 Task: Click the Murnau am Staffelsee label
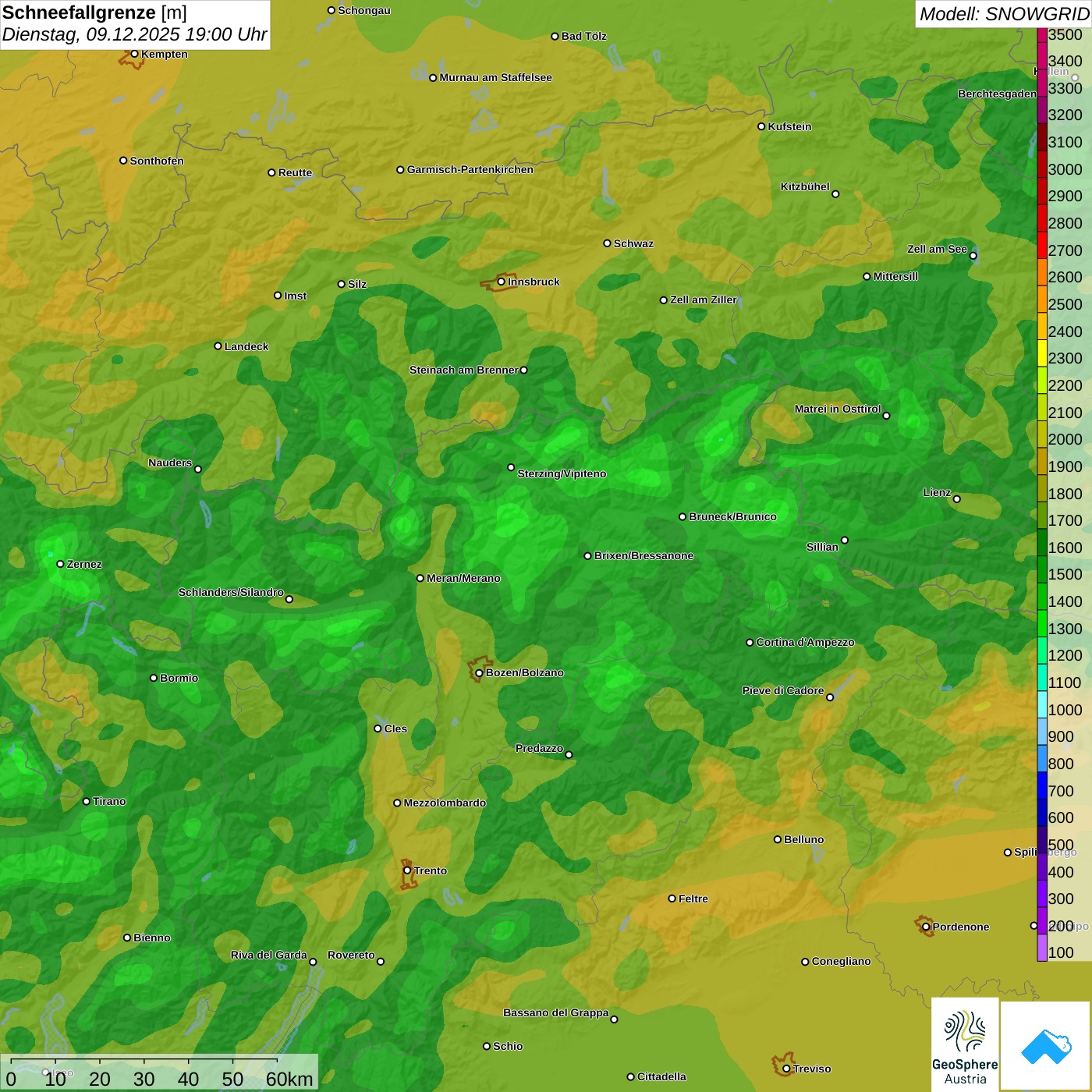(495, 77)
